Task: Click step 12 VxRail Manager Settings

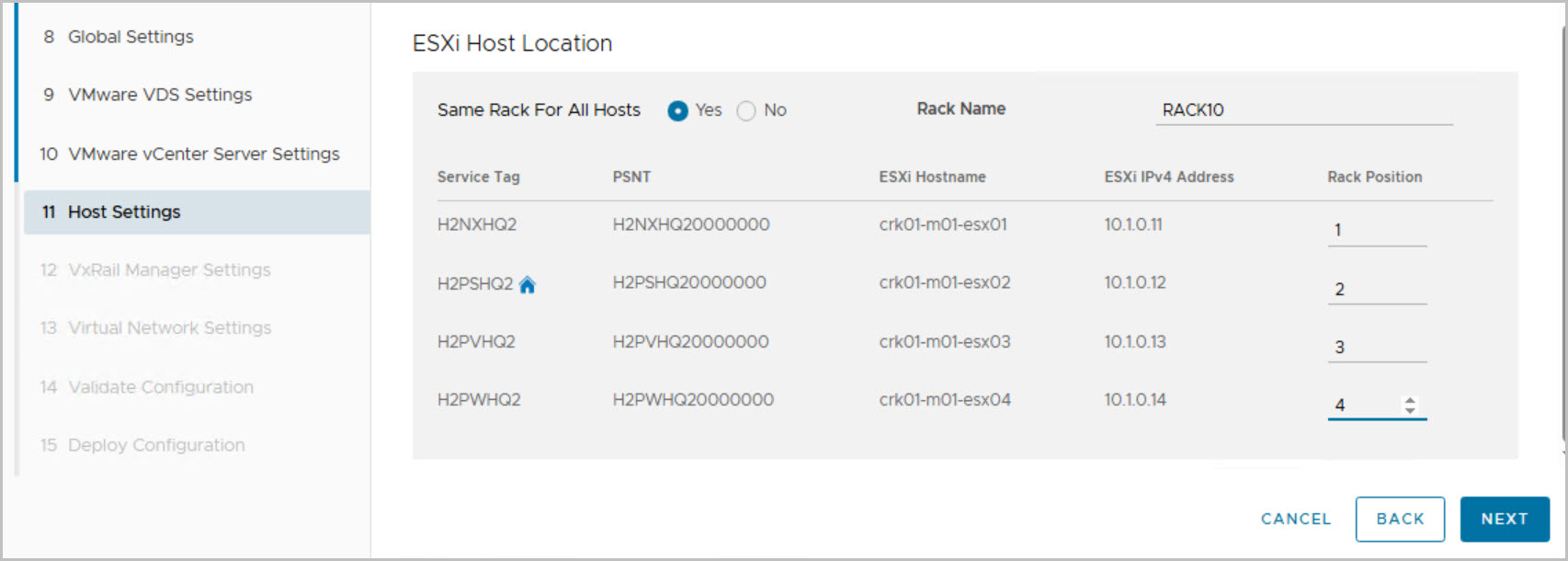Action: click(169, 270)
